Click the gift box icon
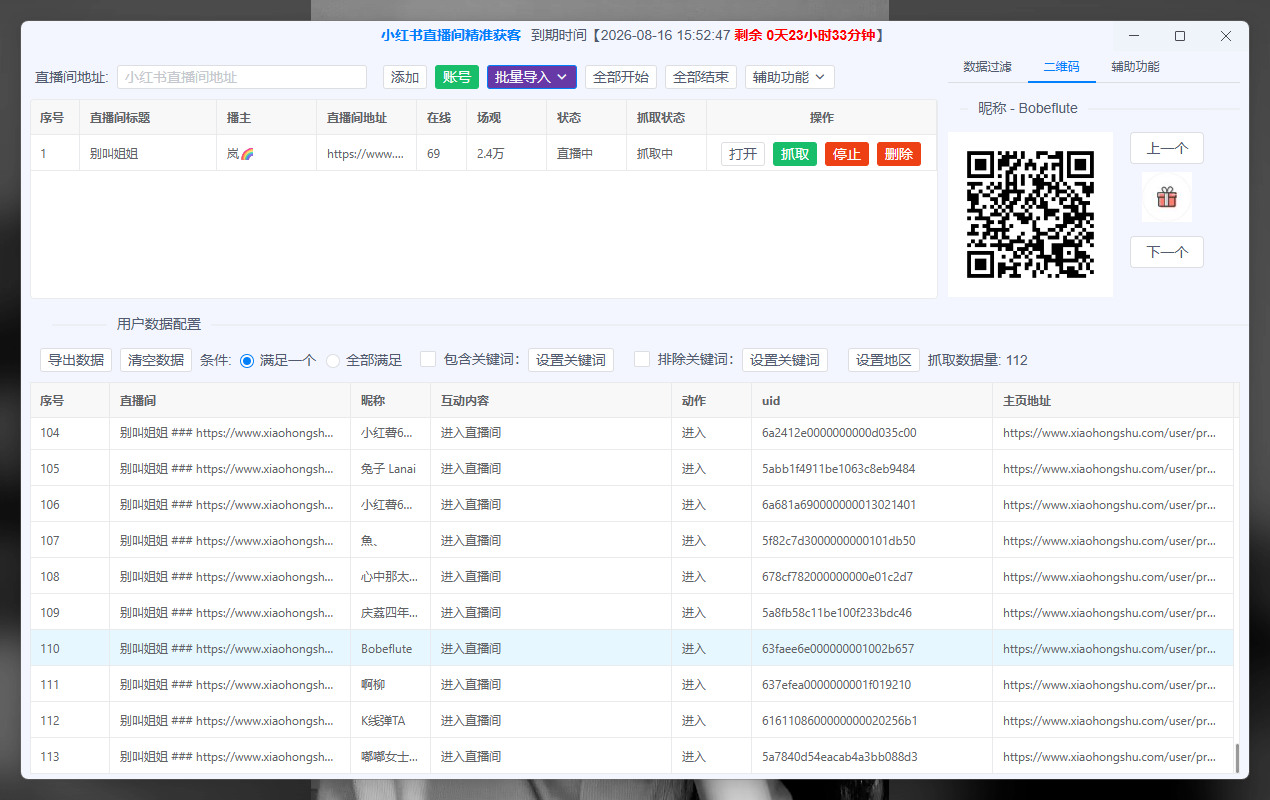 click(1167, 197)
